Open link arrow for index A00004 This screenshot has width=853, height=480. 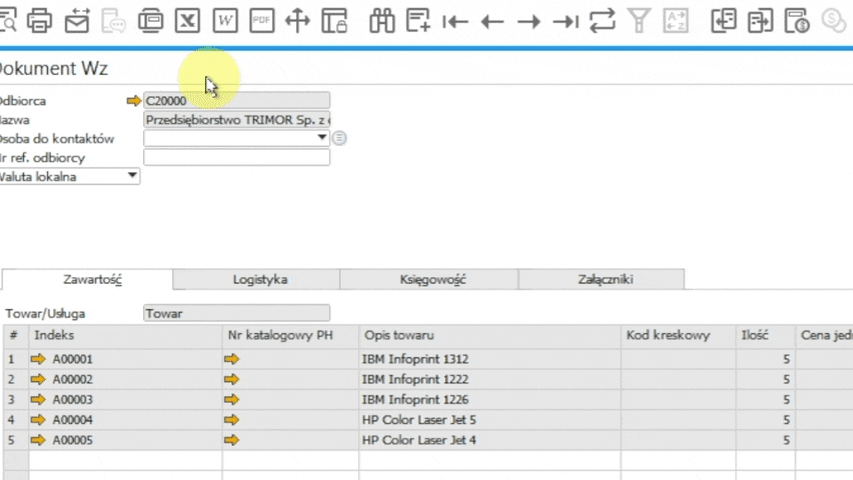coord(38,420)
